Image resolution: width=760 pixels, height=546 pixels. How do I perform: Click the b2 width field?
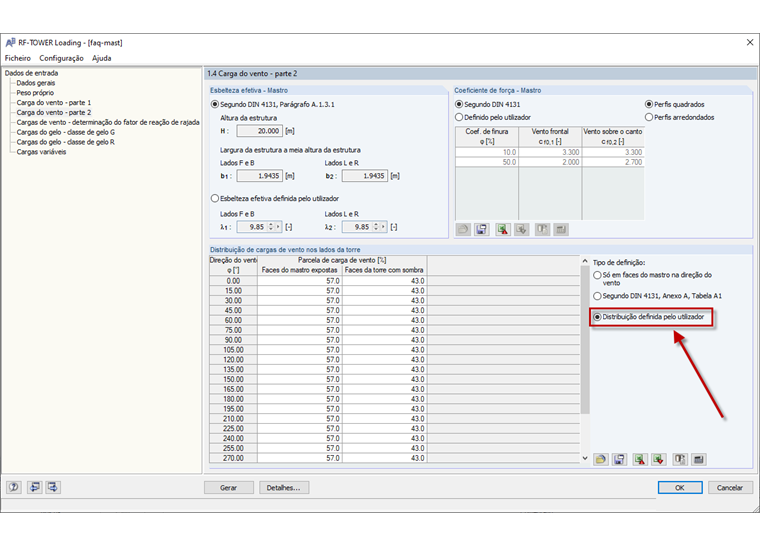click(x=364, y=176)
